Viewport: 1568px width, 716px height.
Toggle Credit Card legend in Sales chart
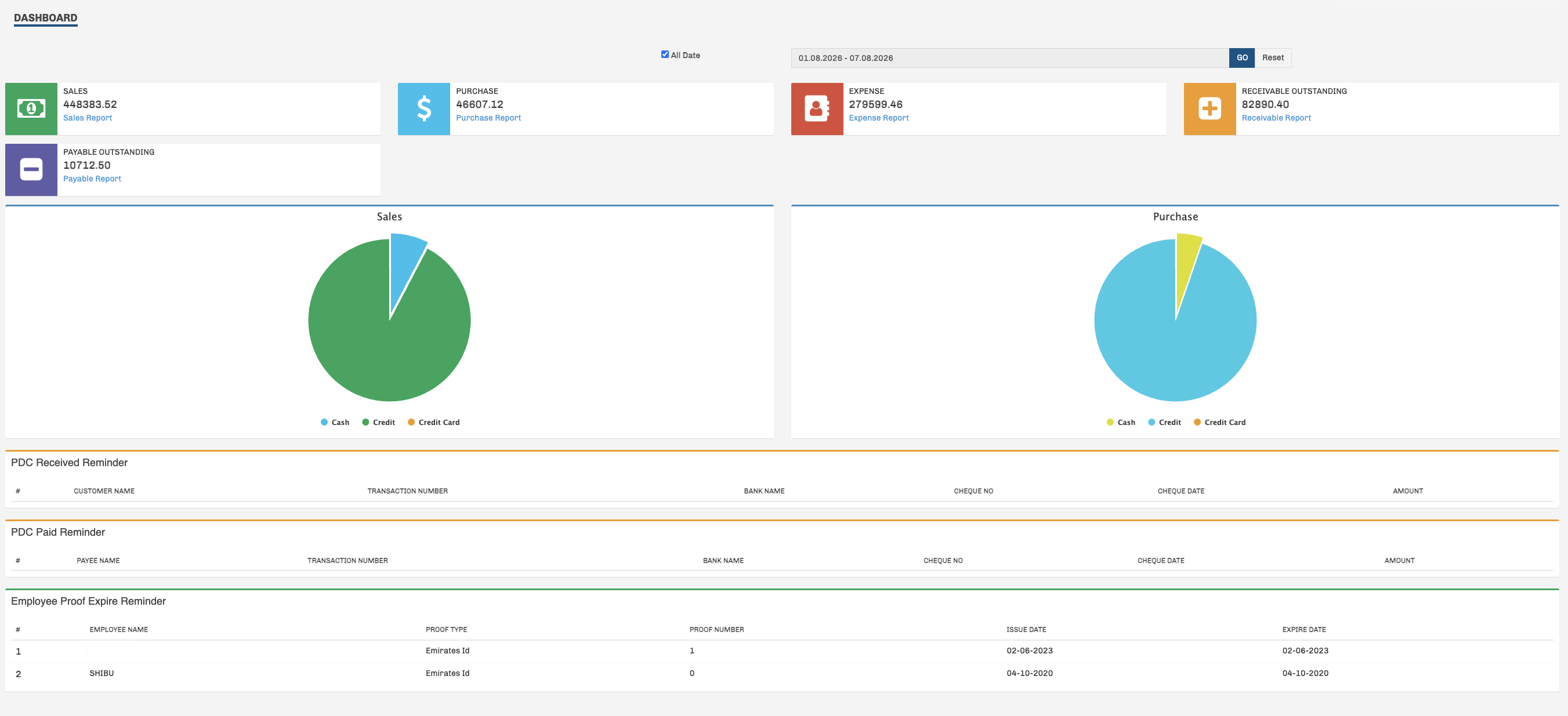[x=433, y=422]
